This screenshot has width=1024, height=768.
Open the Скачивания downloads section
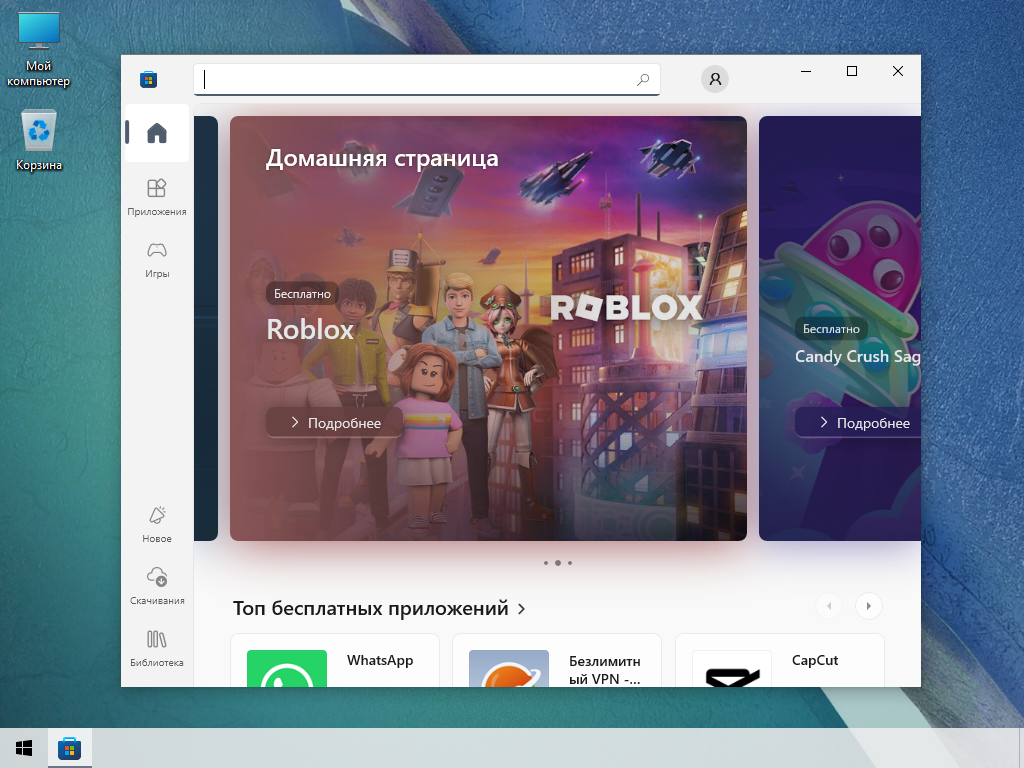[156, 585]
